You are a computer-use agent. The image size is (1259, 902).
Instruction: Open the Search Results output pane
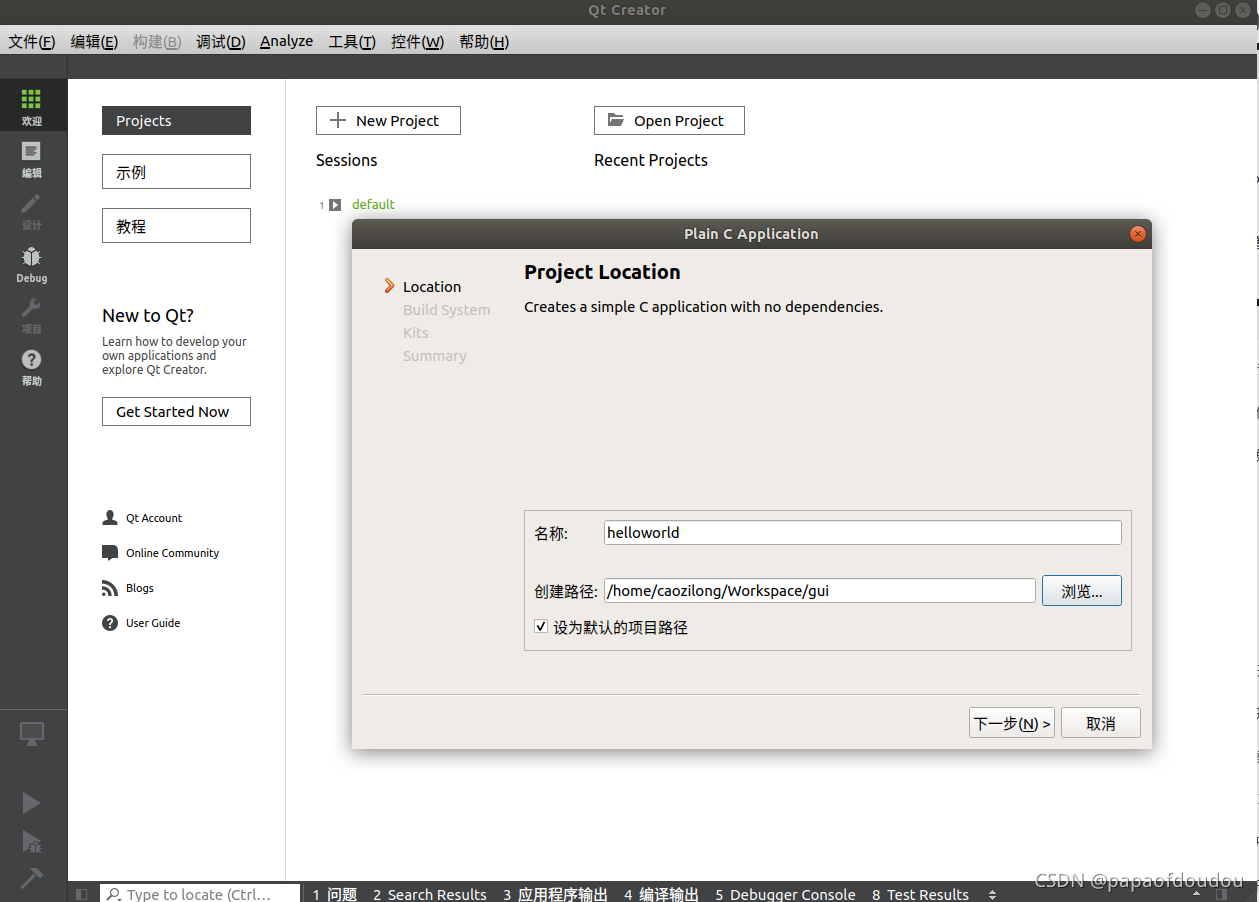tap(430, 894)
